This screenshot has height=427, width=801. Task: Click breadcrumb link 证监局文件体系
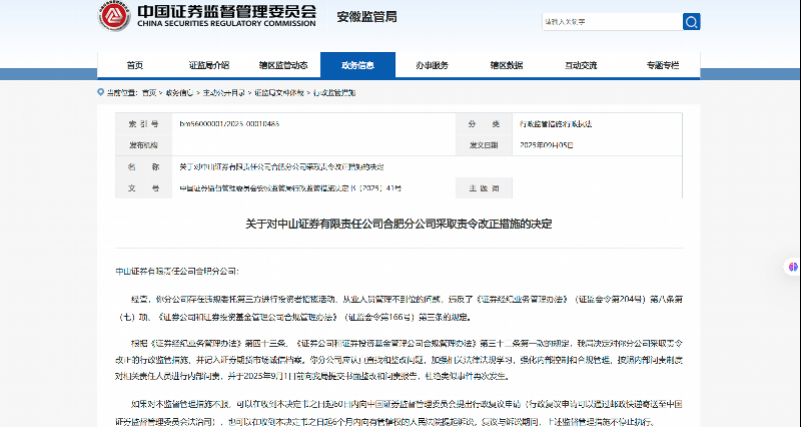point(279,93)
